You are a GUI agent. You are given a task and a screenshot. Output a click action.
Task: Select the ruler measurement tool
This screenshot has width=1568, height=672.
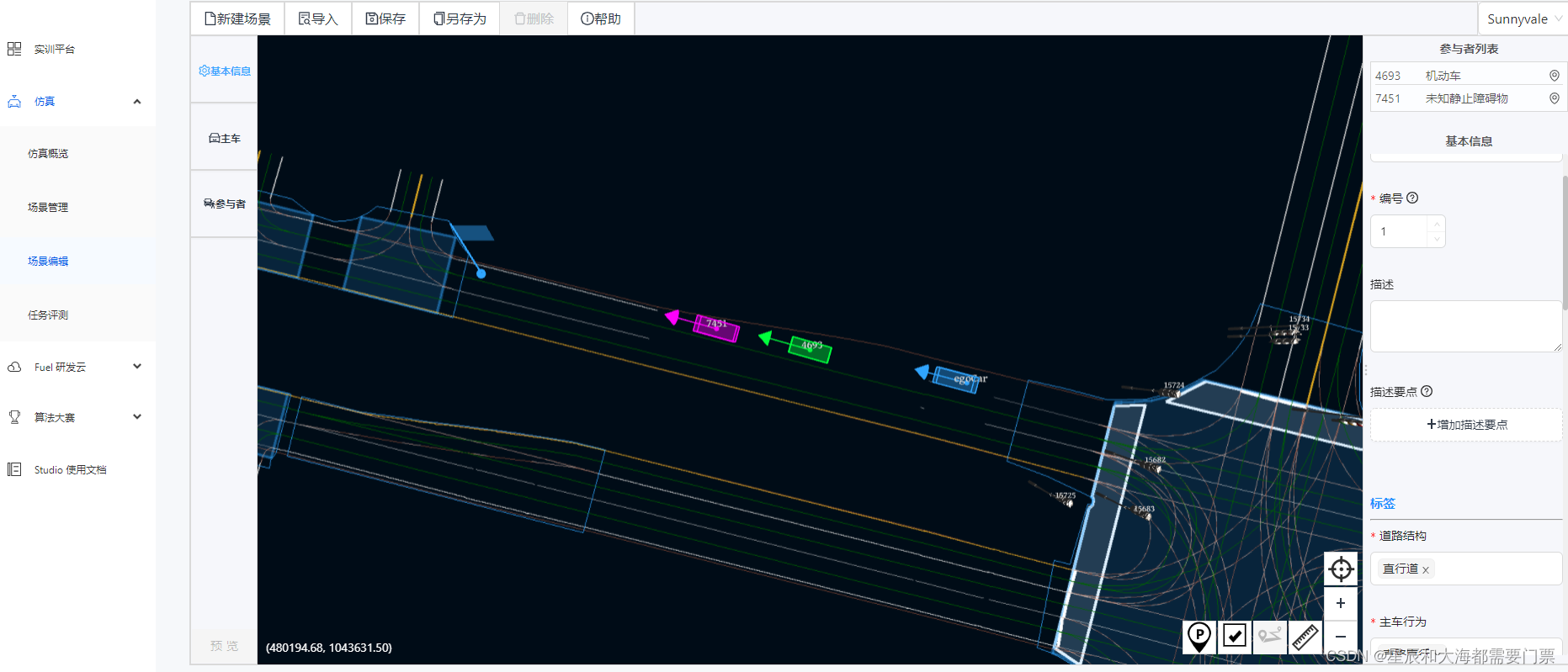pyautogui.click(x=1305, y=637)
